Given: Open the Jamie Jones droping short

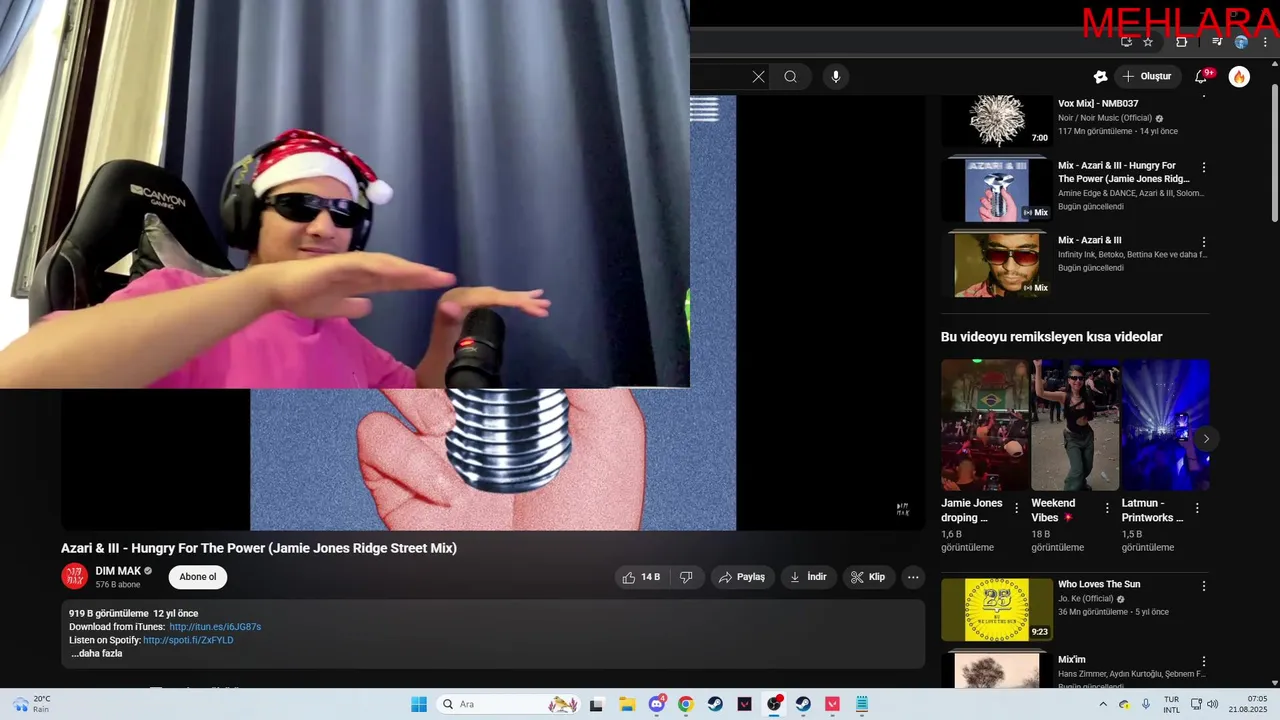Looking at the screenshot, I should point(984,426).
